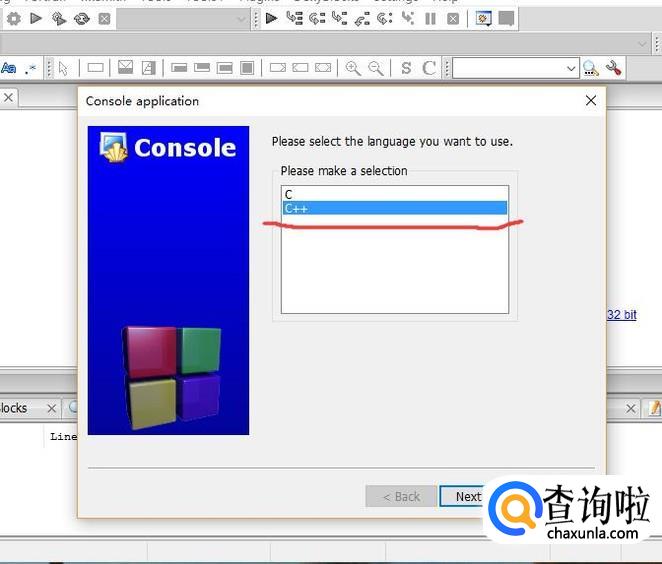Click the Zoom out magnifier icon
Viewport: 662px width, 564px height.
pos(376,68)
